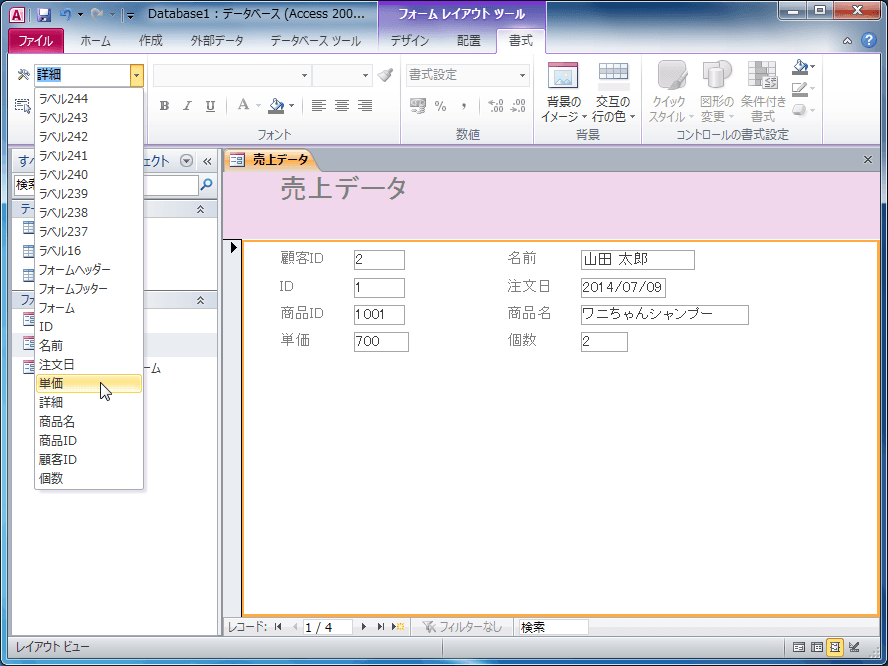Click the Undo icon in title bar

point(65,15)
